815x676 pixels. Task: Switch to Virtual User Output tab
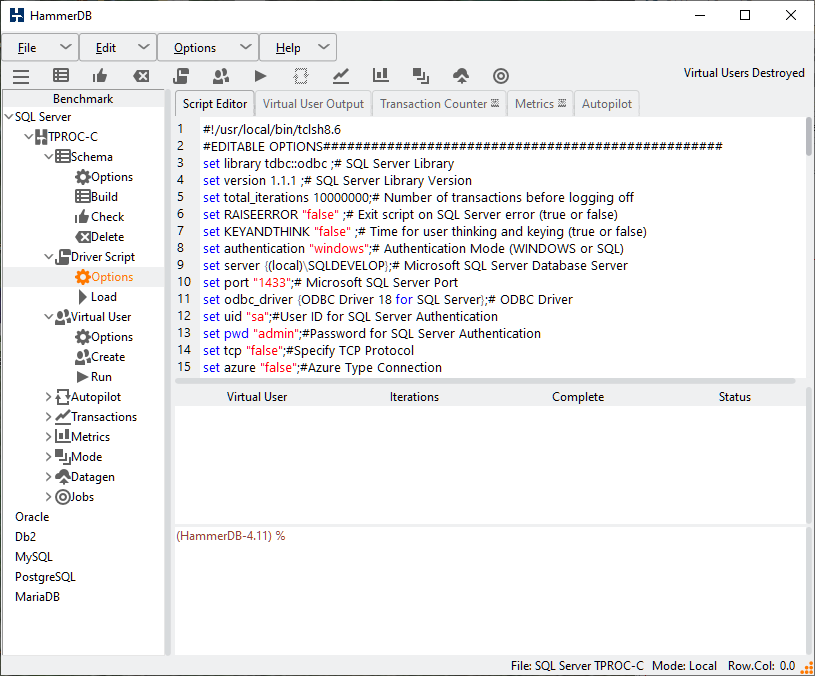click(x=313, y=104)
